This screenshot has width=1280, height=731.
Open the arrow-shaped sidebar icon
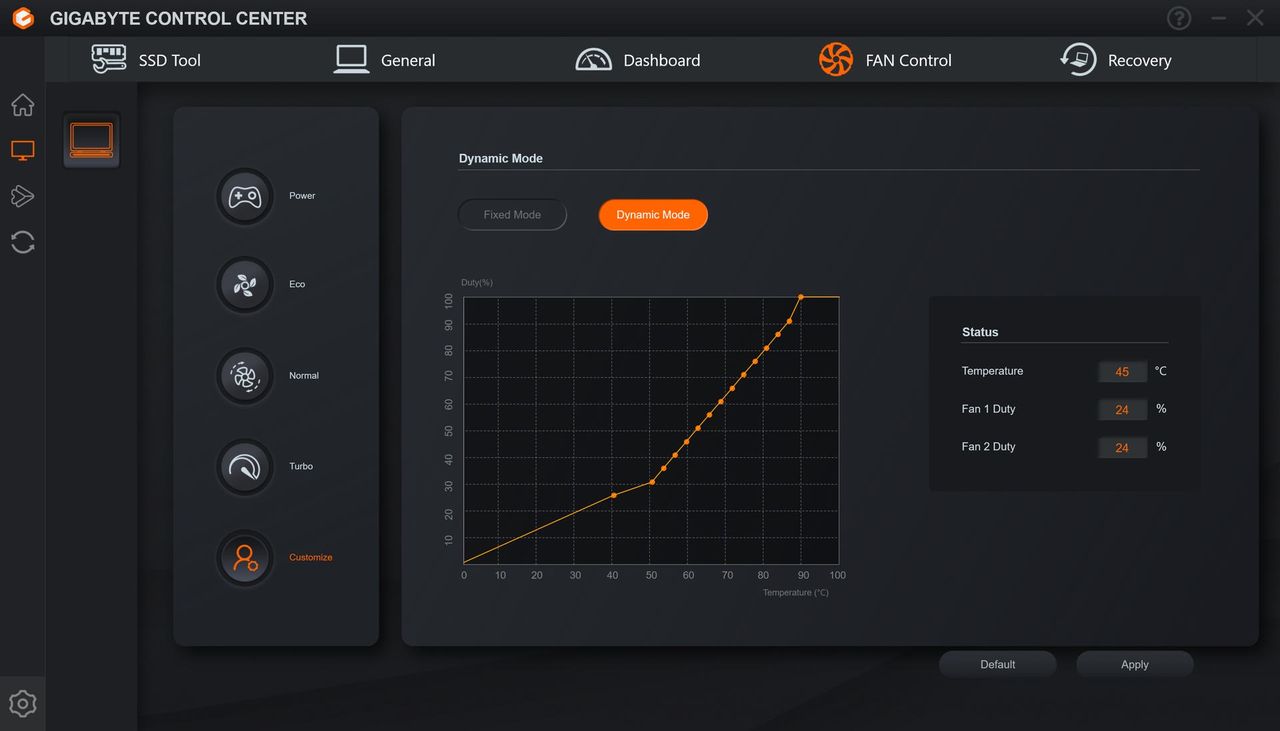[x=22, y=196]
